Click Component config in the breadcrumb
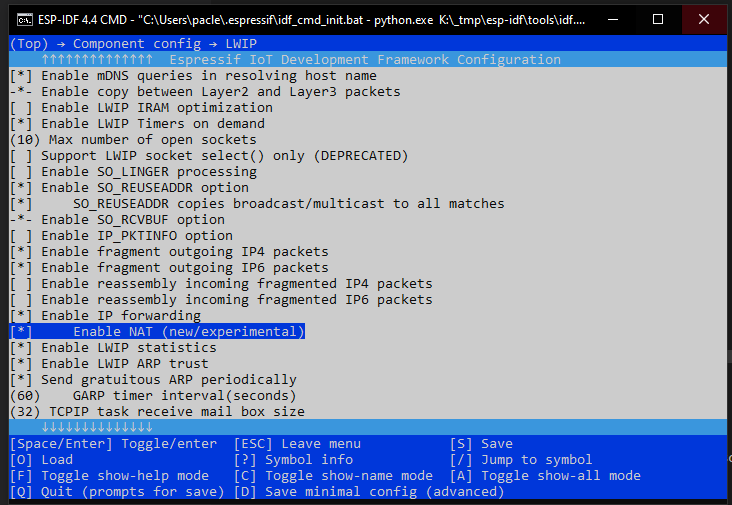Viewport: 732px width, 505px height. (137, 43)
